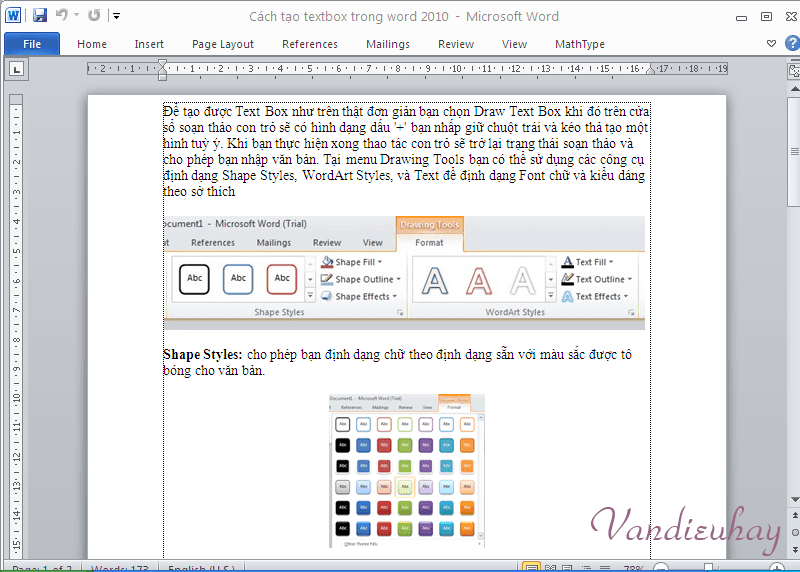Click "WordArt Styles," in the paragraph text

[x=346, y=176]
